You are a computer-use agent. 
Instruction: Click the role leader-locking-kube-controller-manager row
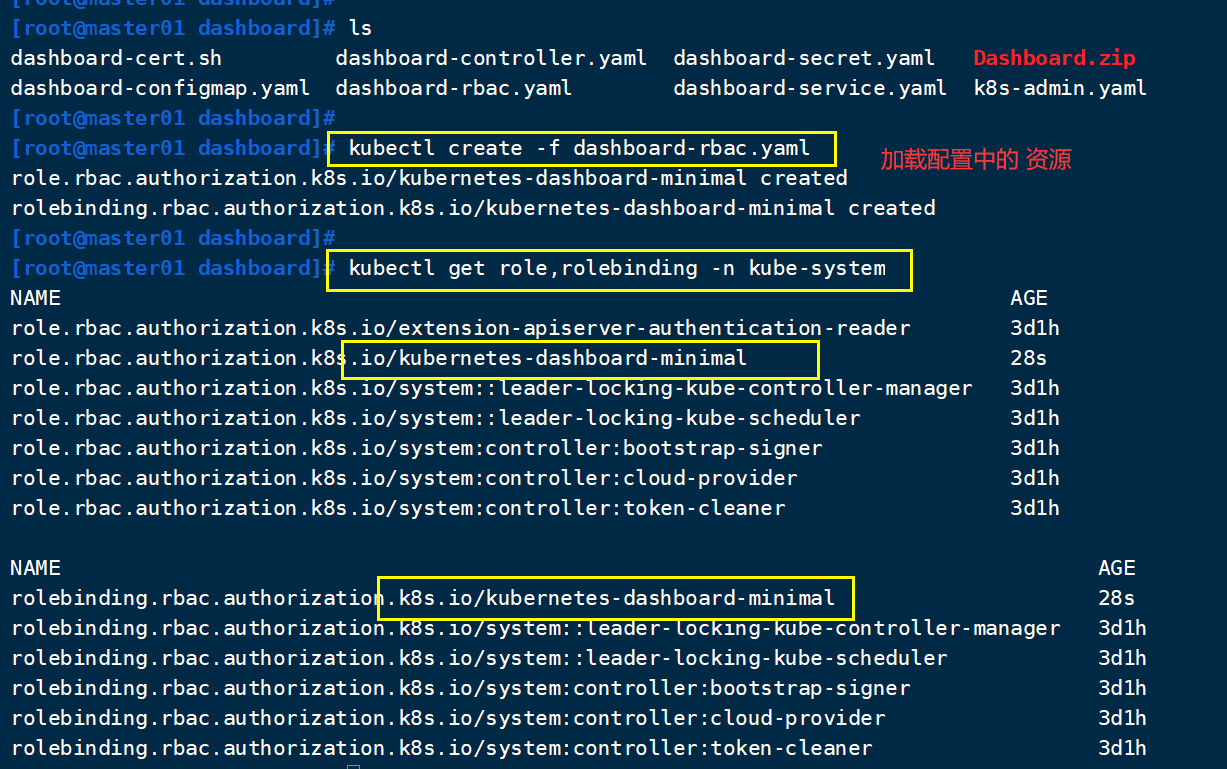coord(535,388)
